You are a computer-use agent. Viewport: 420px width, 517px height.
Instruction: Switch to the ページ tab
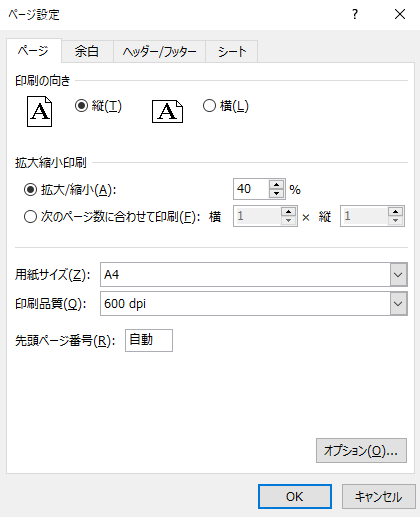coord(34,51)
